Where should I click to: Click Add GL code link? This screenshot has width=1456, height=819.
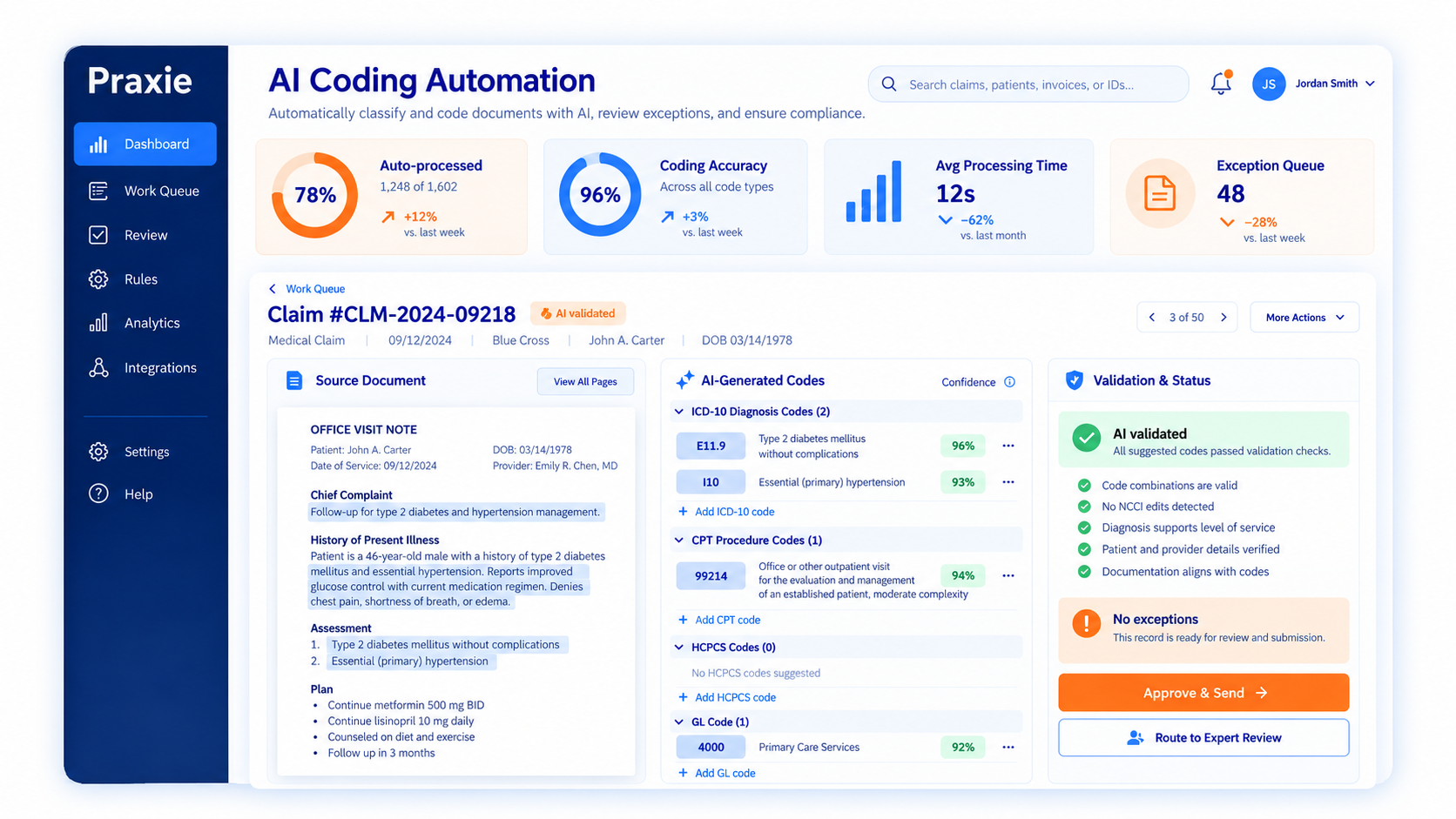click(x=717, y=773)
